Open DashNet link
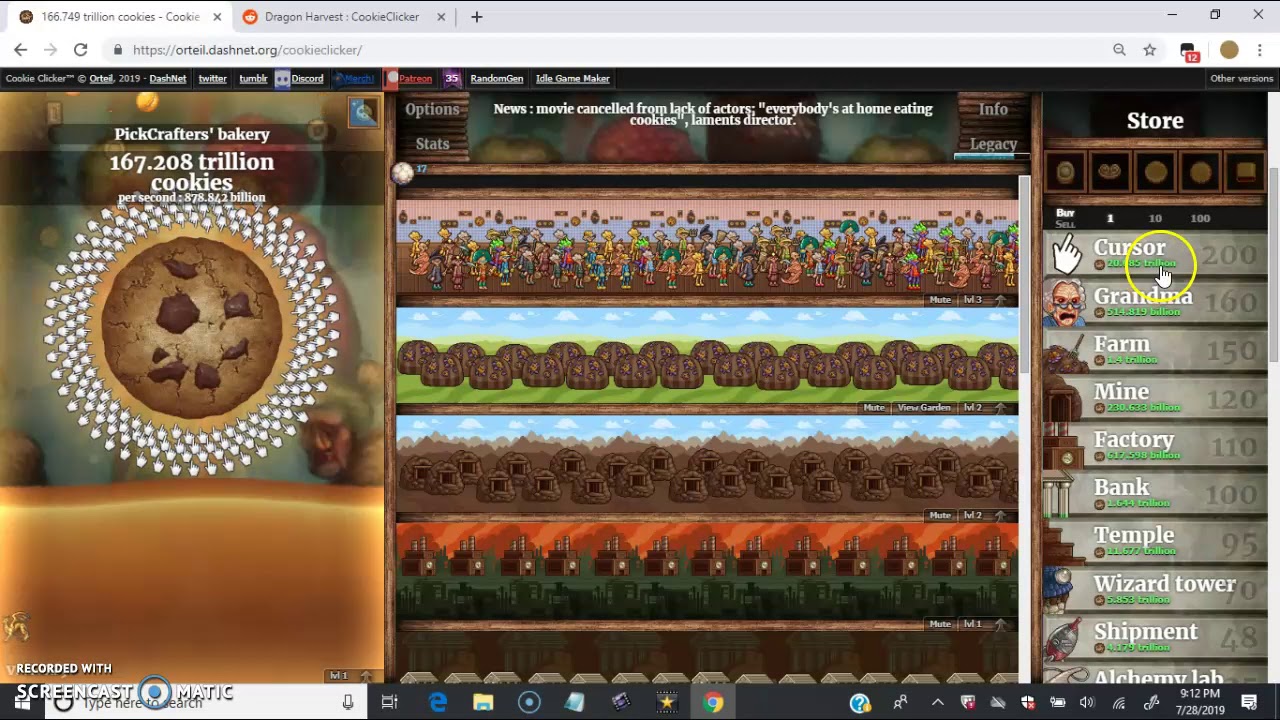This screenshot has width=1280, height=720. coord(168,78)
